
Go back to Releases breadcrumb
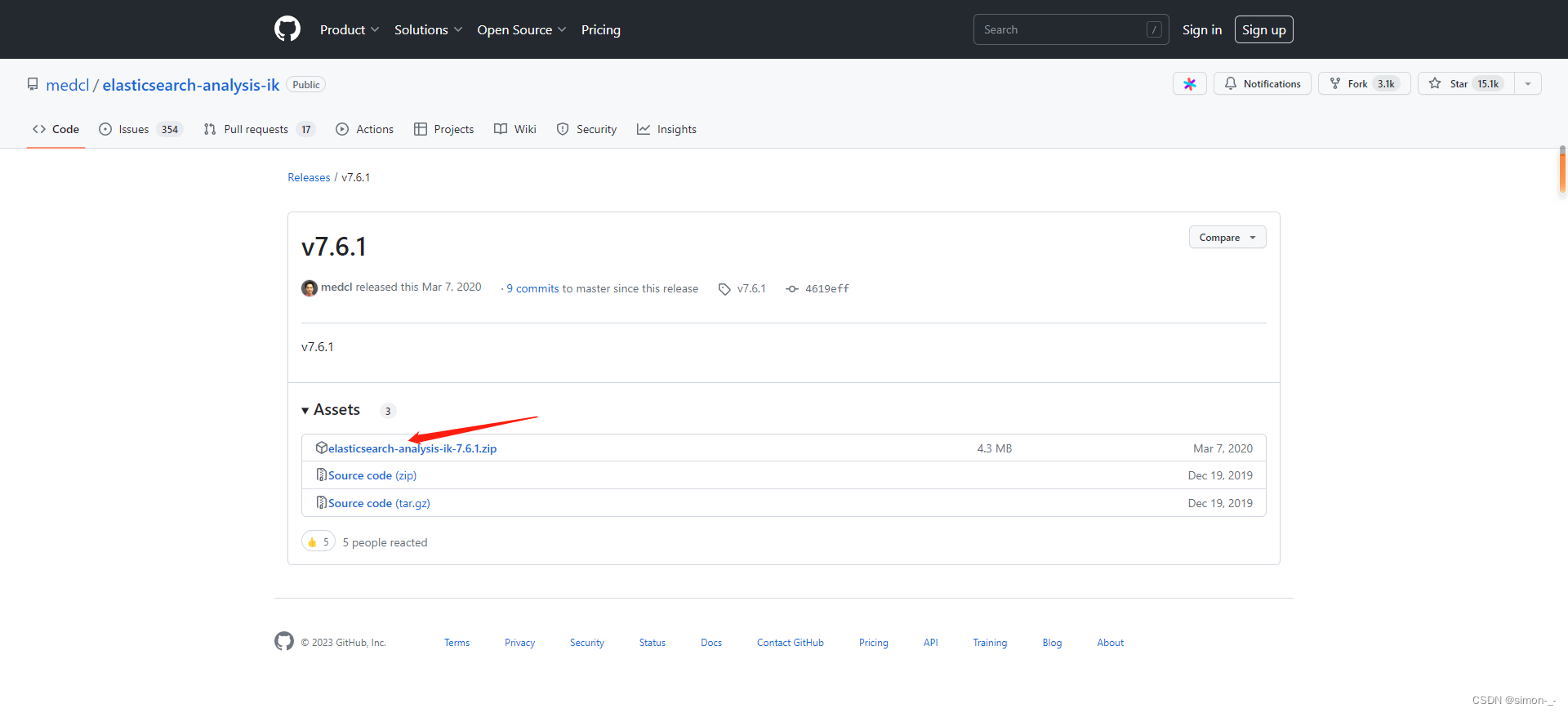(x=309, y=177)
